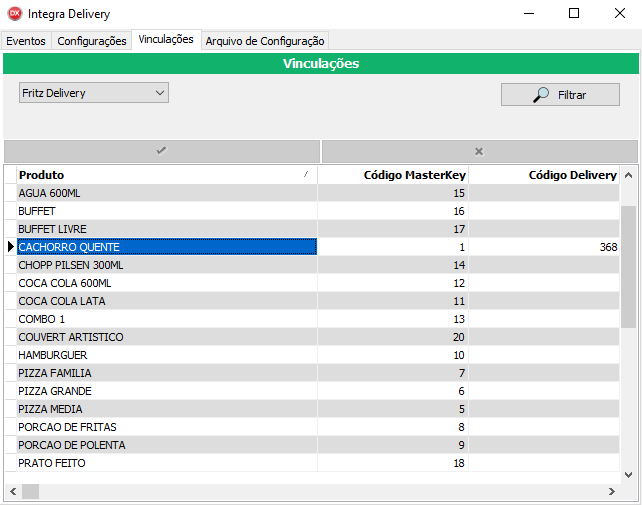
Task: Switch to the Eventos tab
Action: pos(26,41)
